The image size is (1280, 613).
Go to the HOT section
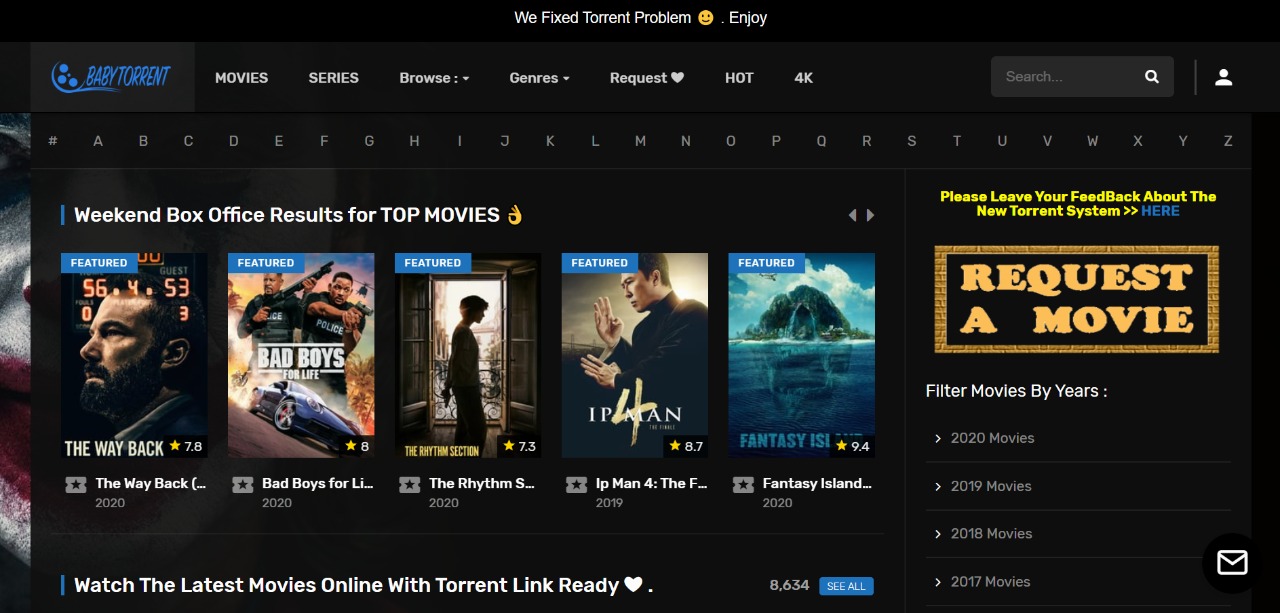[x=739, y=78]
